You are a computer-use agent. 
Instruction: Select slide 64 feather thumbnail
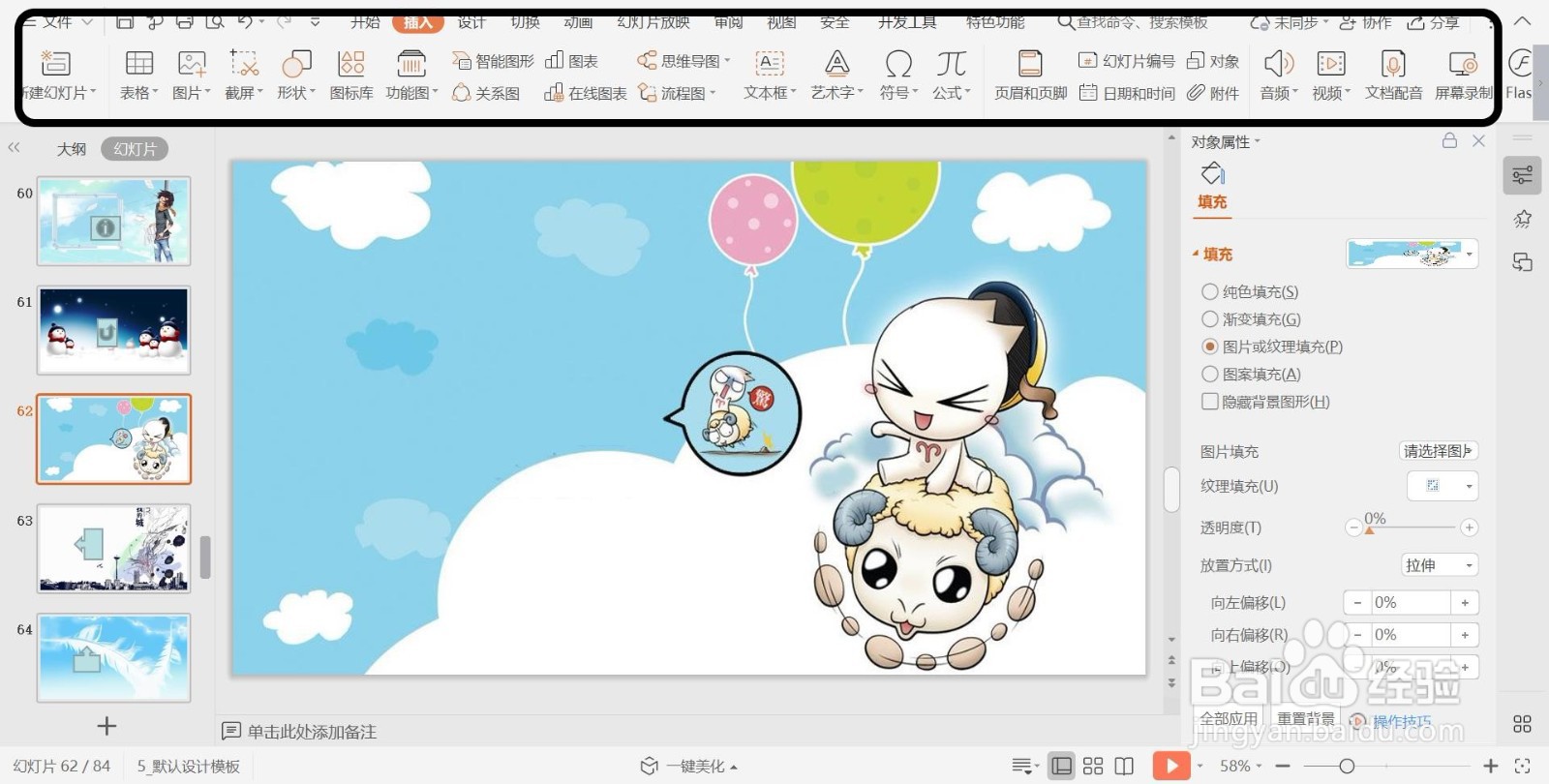(x=114, y=657)
